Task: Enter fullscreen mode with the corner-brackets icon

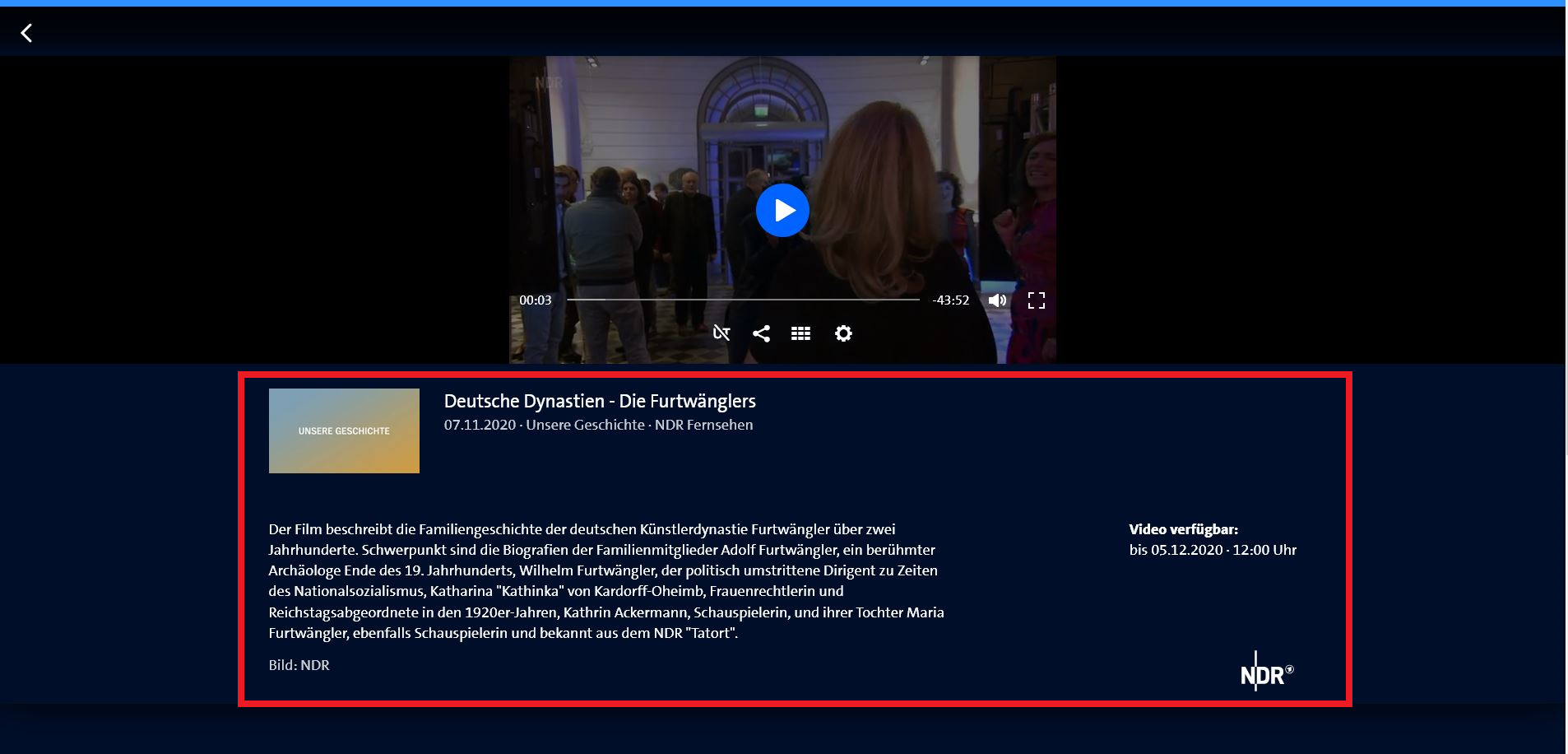Action: (x=1037, y=300)
